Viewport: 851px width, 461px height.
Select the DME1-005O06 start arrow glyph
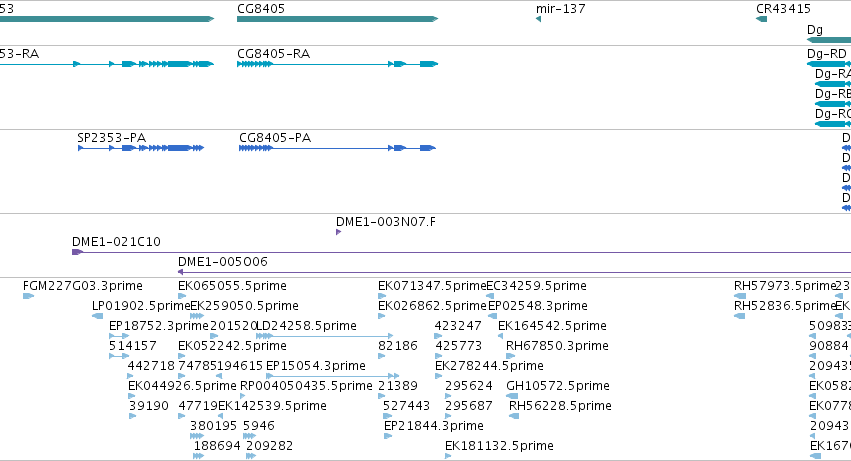[x=181, y=272]
